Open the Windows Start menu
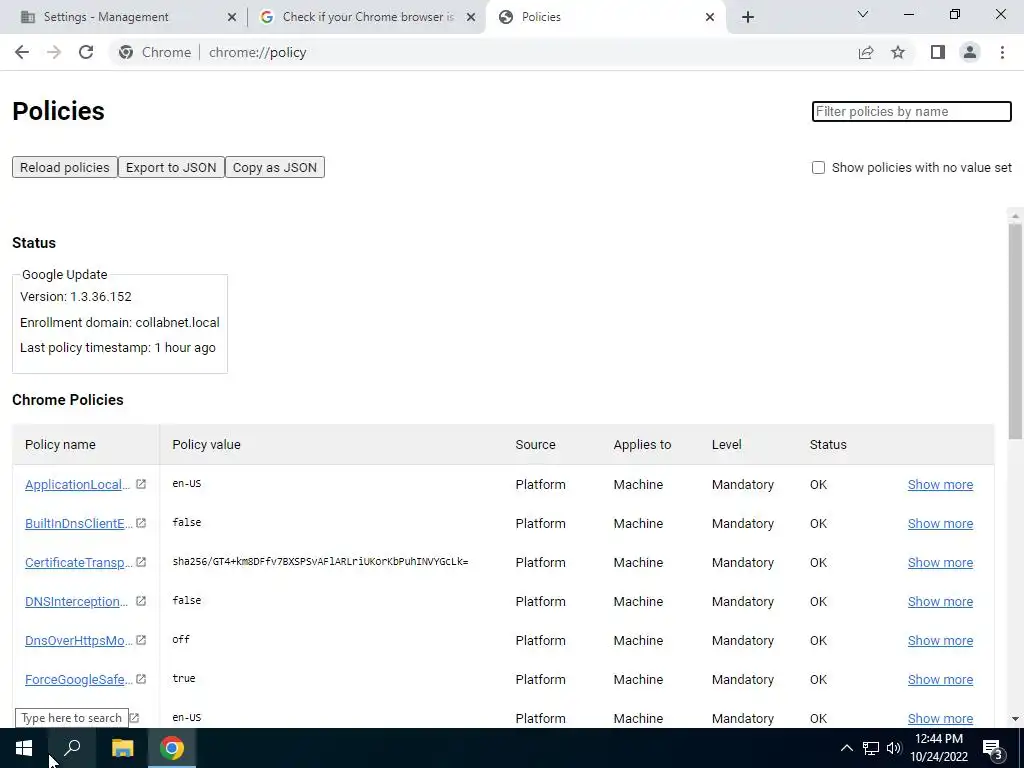The height and width of the screenshot is (768, 1024). tap(24, 748)
